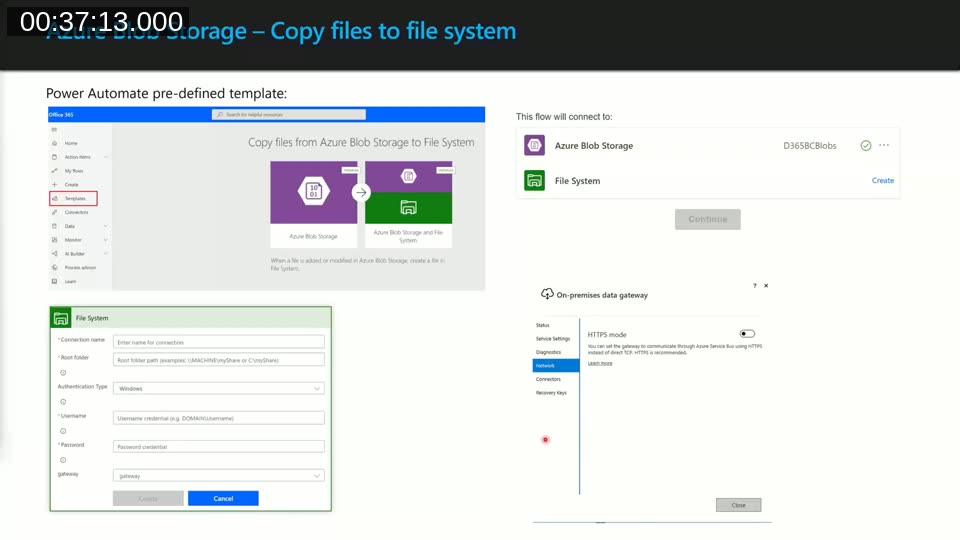Click the Azure Blob Storage and File System tile
960x540 pixels.
point(408,204)
